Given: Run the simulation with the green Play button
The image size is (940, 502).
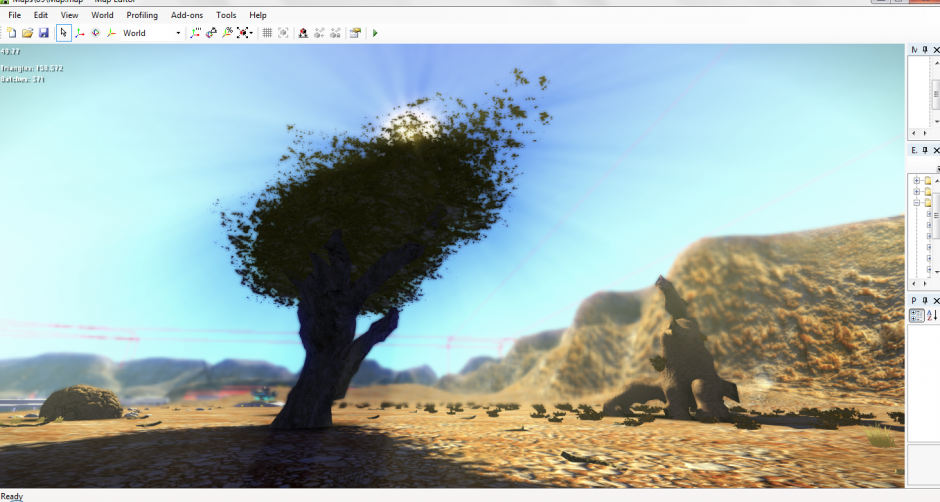Looking at the screenshot, I should (x=375, y=33).
